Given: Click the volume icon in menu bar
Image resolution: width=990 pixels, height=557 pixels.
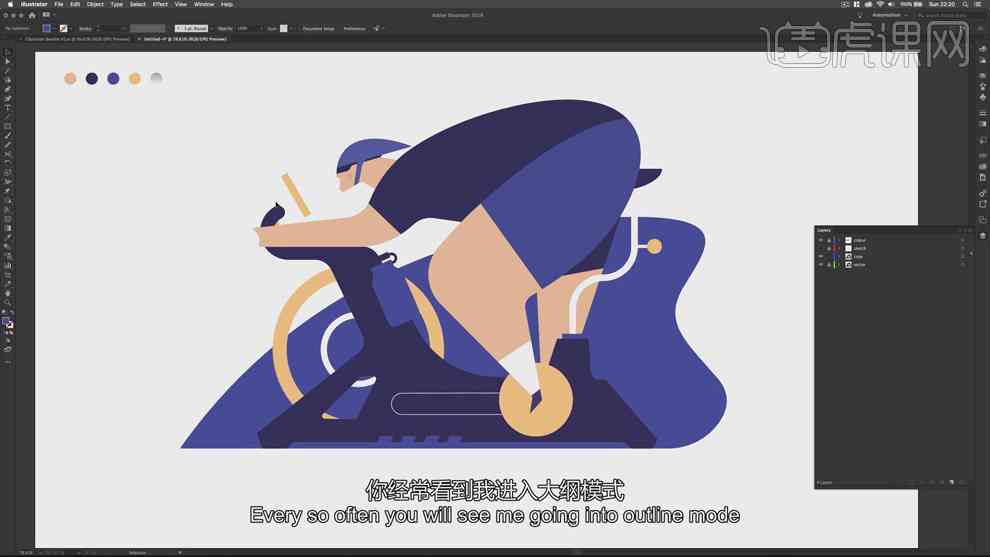Looking at the screenshot, I should coord(891,4).
